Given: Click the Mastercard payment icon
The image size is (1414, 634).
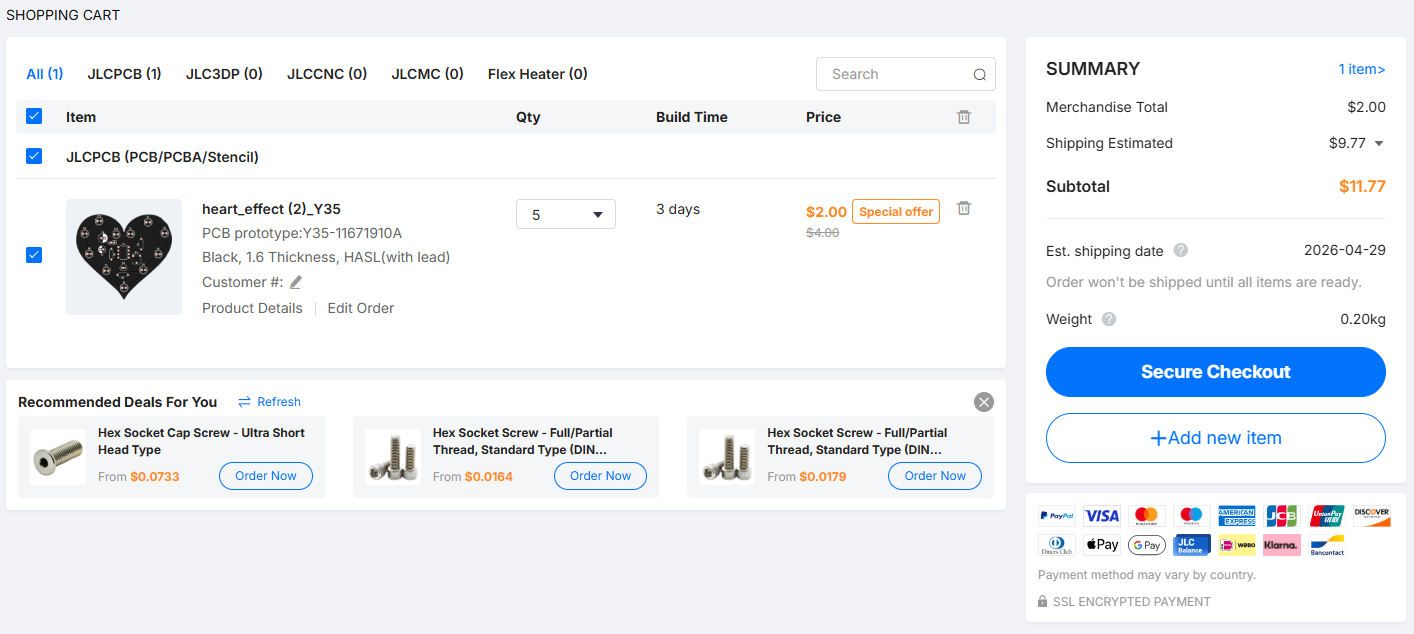Looking at the screenshot, I should point(1147,516).
